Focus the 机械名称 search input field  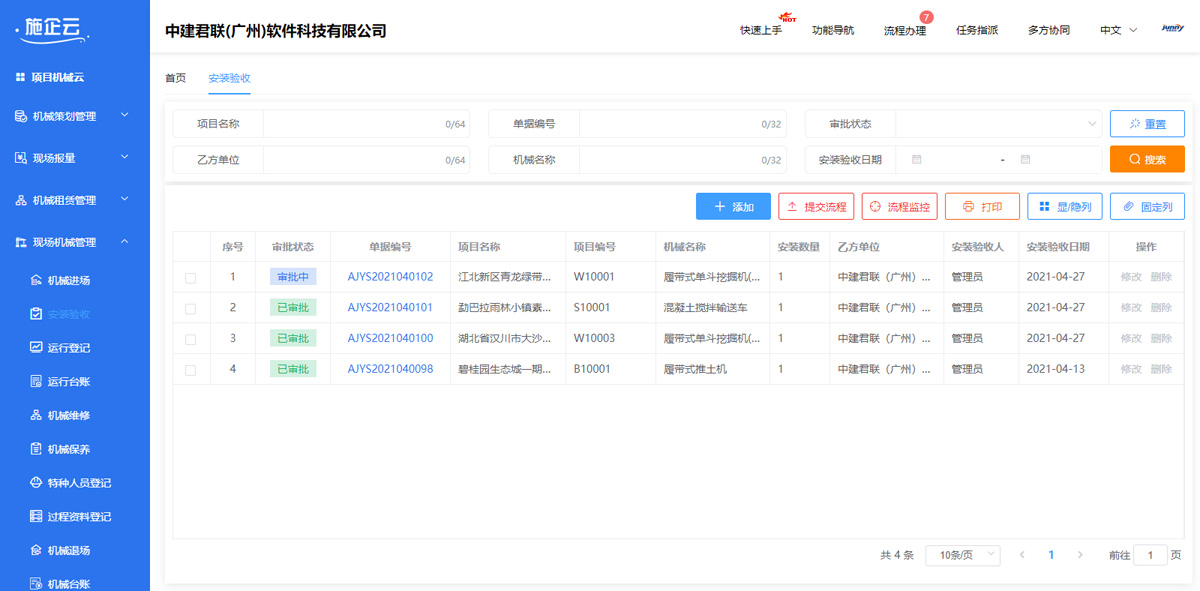point(682,159)
